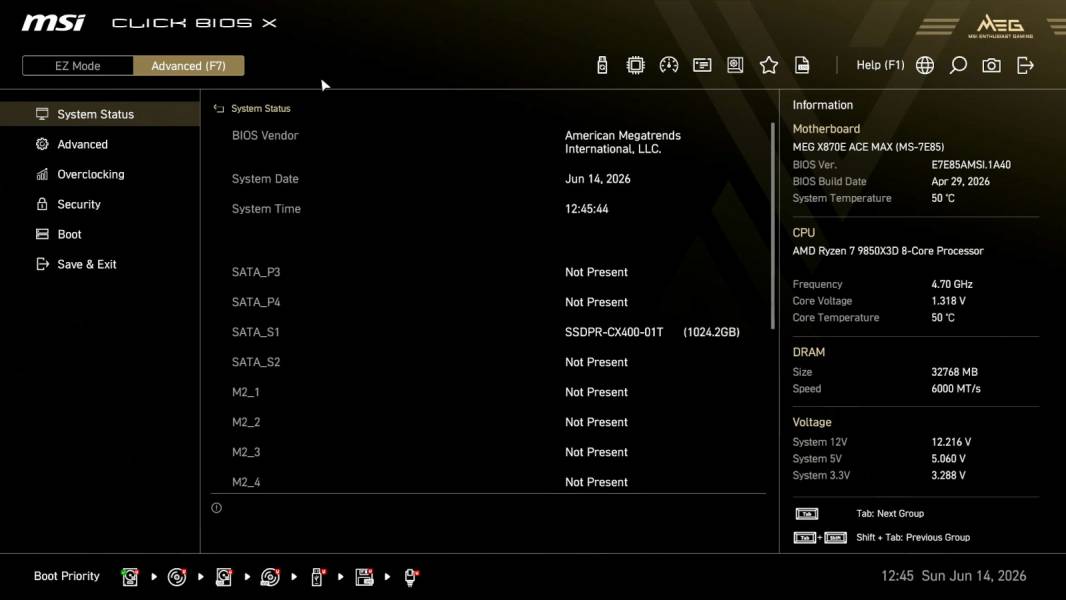Select the USB key boot priority icon
Image resolution: width=1066 pixels, height=600 pixels.
[317, 577]
